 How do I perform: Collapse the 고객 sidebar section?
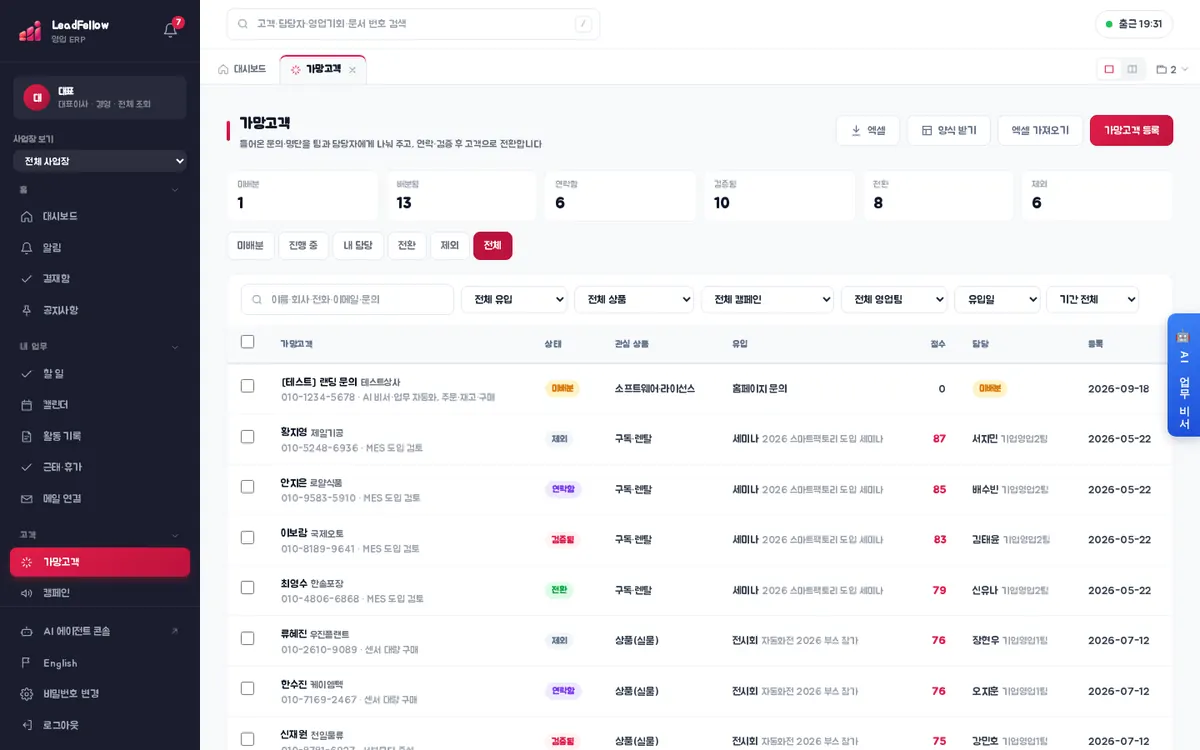100,535
